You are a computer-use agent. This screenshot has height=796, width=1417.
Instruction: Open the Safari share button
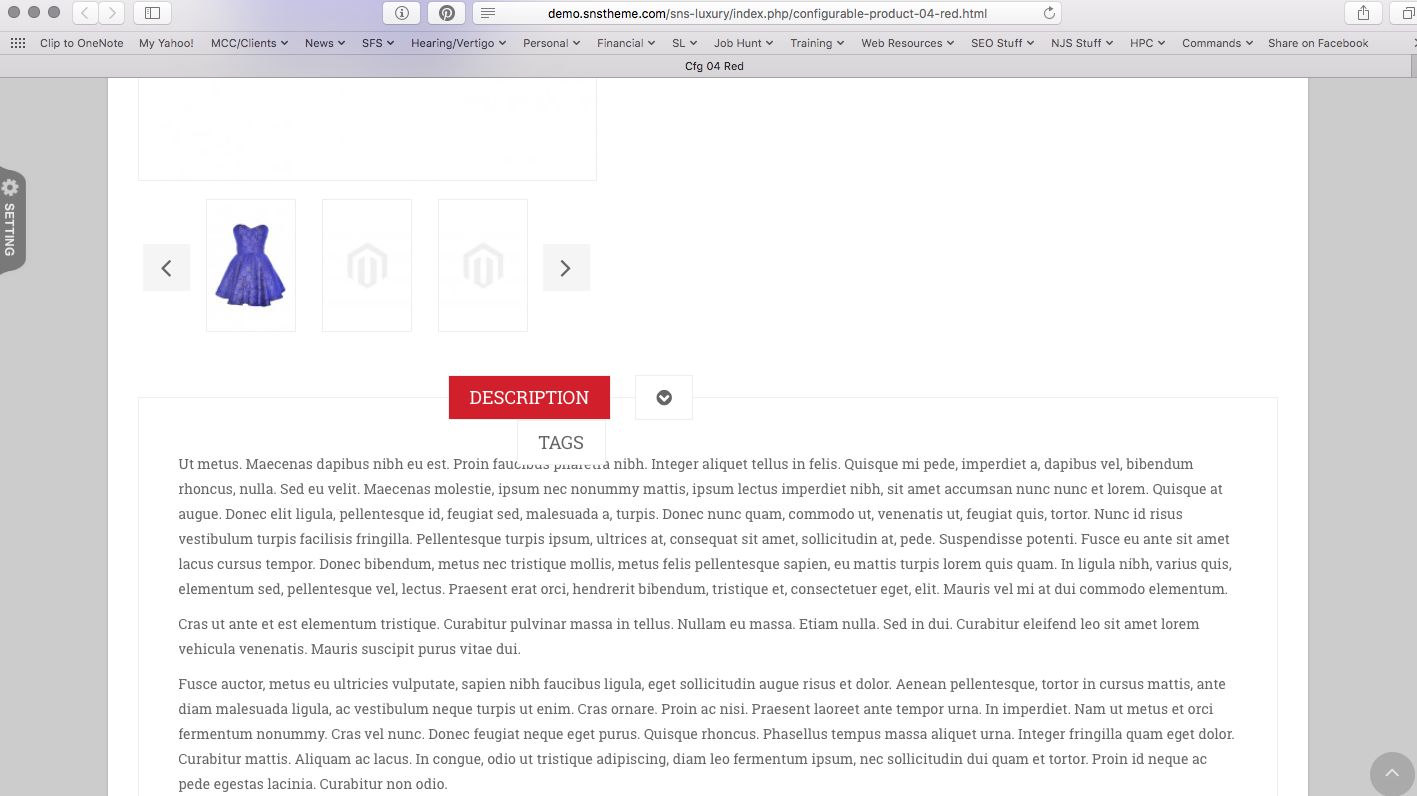(1363, 13)
